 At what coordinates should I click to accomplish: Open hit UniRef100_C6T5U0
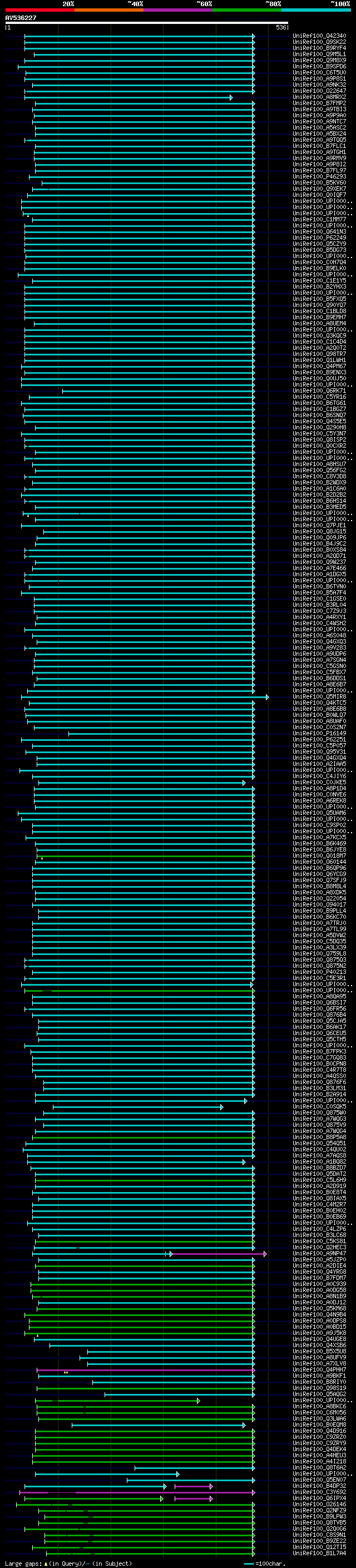pos(319,72)
